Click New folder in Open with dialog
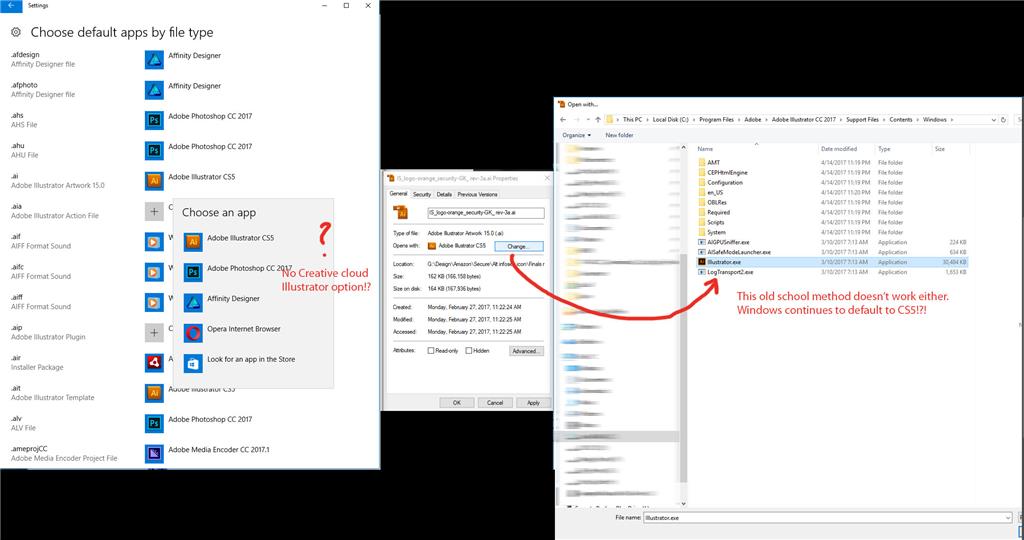Image resolution: width=1024 pixels, height=540 pixels. (619, 135)
